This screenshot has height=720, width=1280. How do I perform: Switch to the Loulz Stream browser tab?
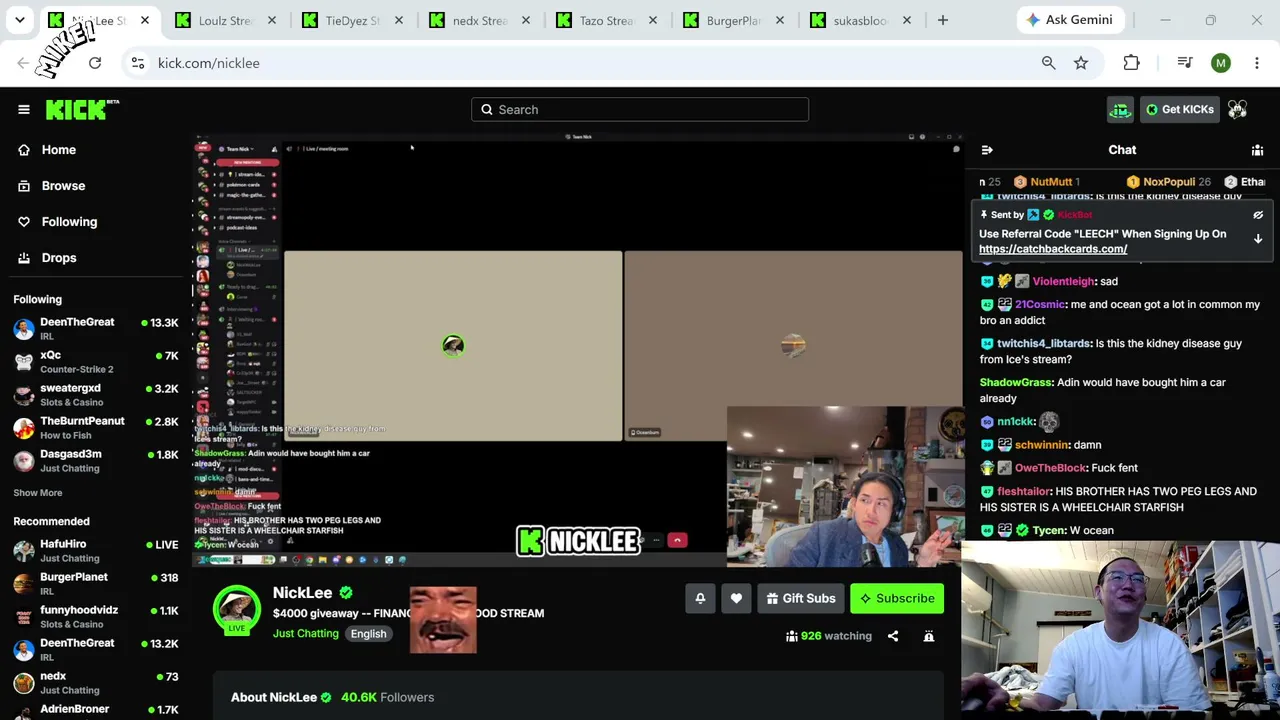pos(226,21)
